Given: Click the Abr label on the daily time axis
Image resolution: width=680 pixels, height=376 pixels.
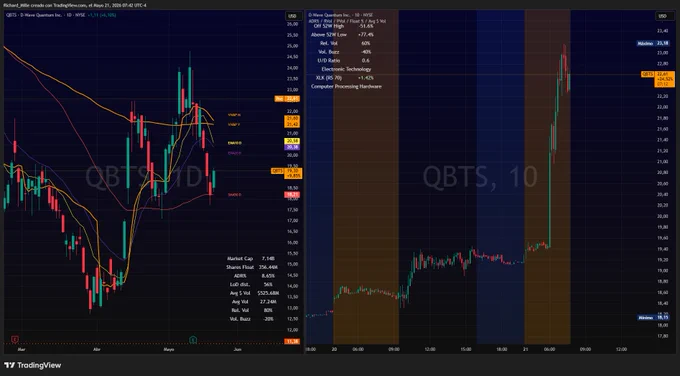Looking at the screenshot, I should (96, 349).
